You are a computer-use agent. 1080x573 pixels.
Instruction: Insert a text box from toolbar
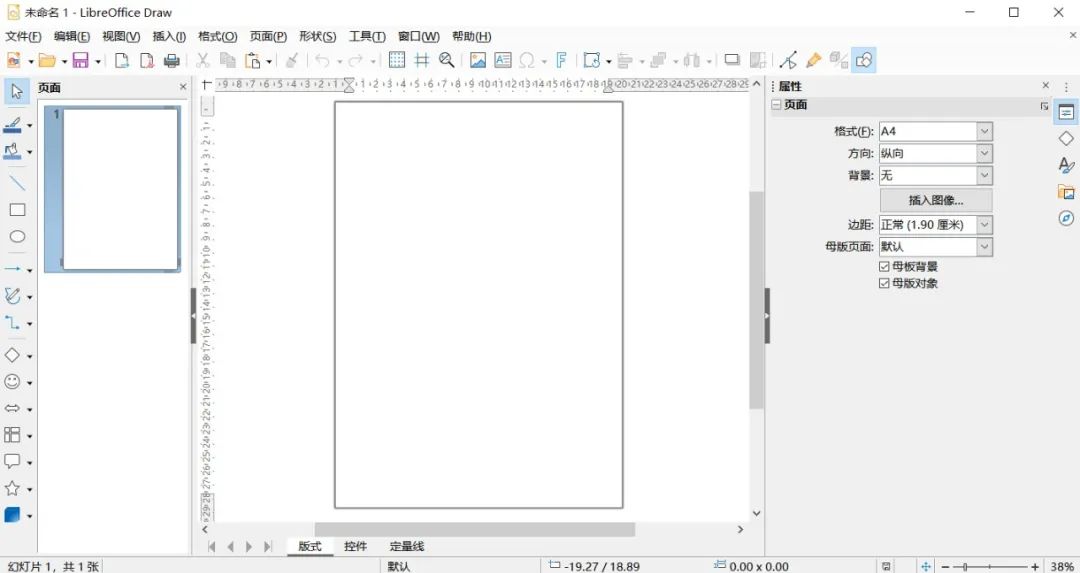pos(502,61)
